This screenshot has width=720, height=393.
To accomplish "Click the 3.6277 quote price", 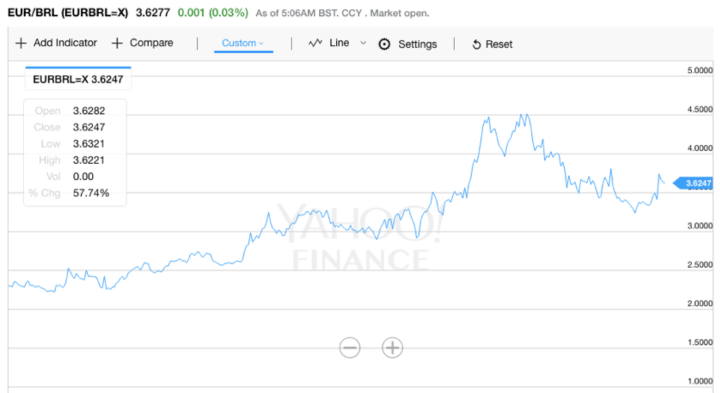I will [x=153, y=12].
